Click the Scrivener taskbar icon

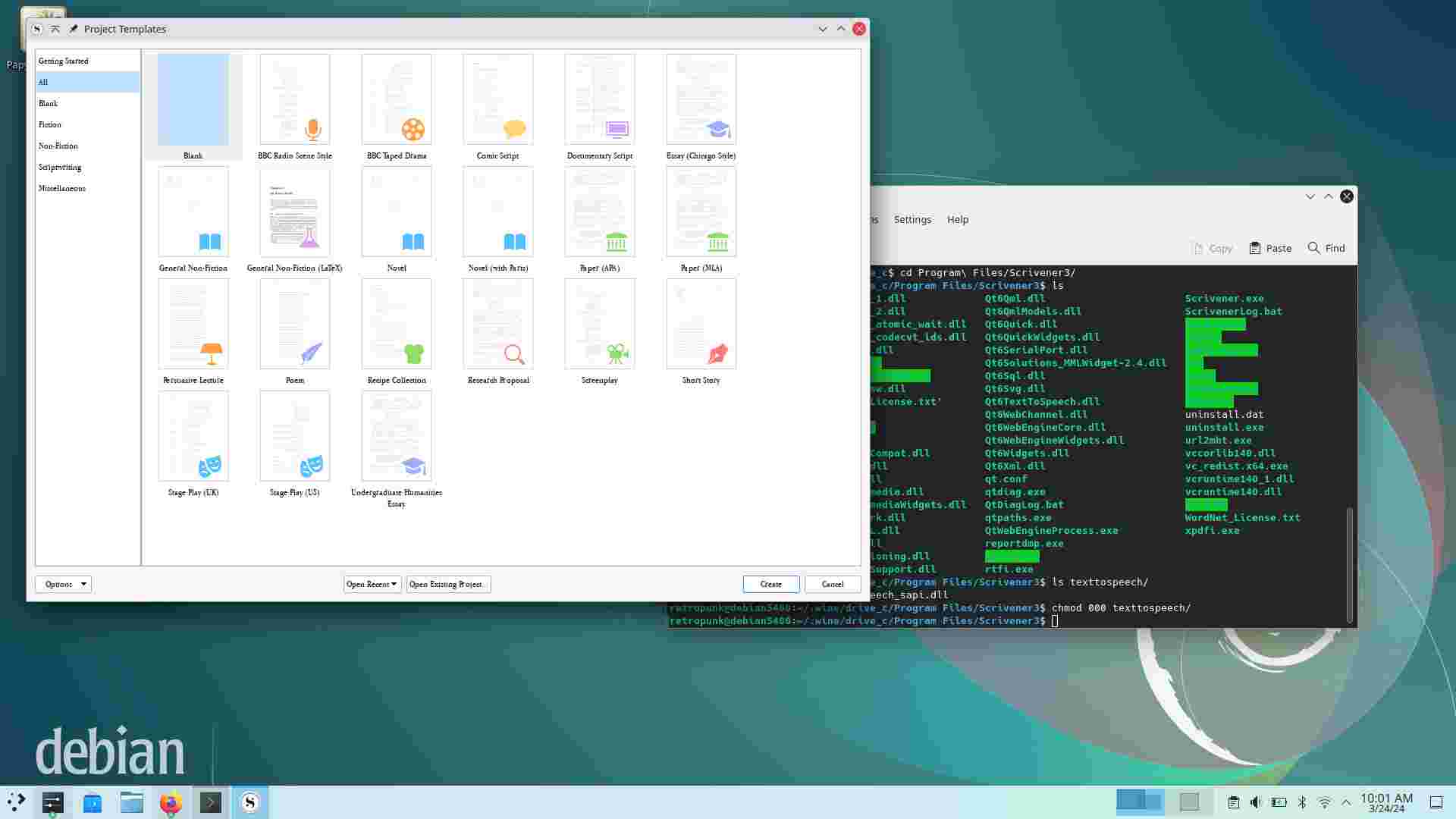250,802
